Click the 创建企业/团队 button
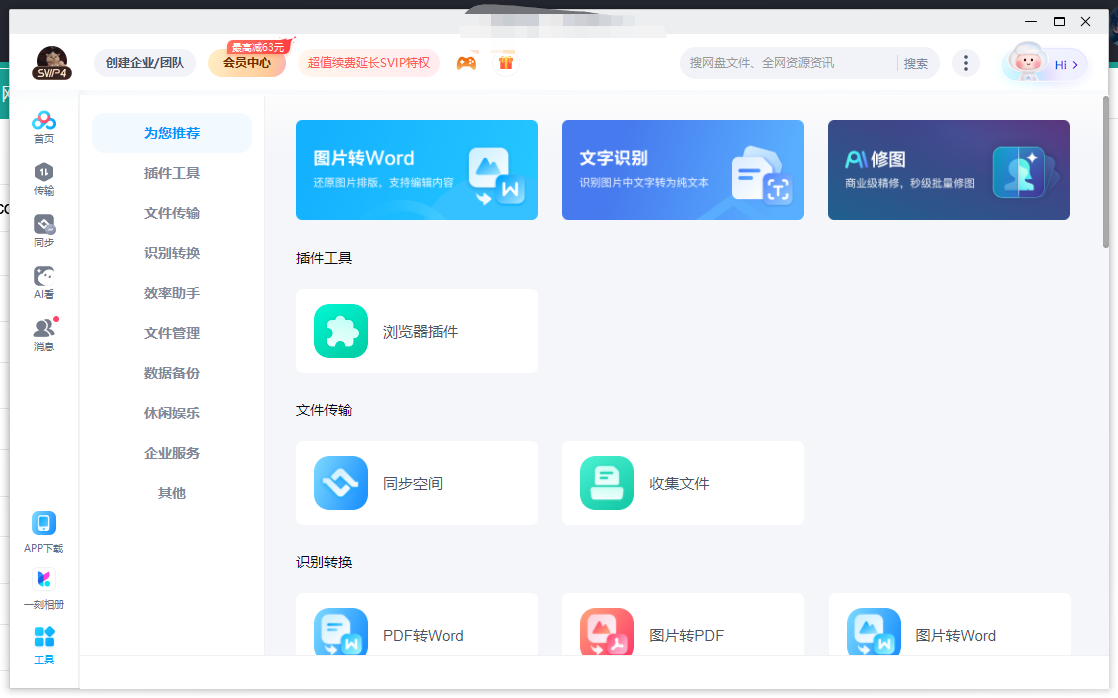The height and width of the screenshot is (698, 1118). [145, 63]
